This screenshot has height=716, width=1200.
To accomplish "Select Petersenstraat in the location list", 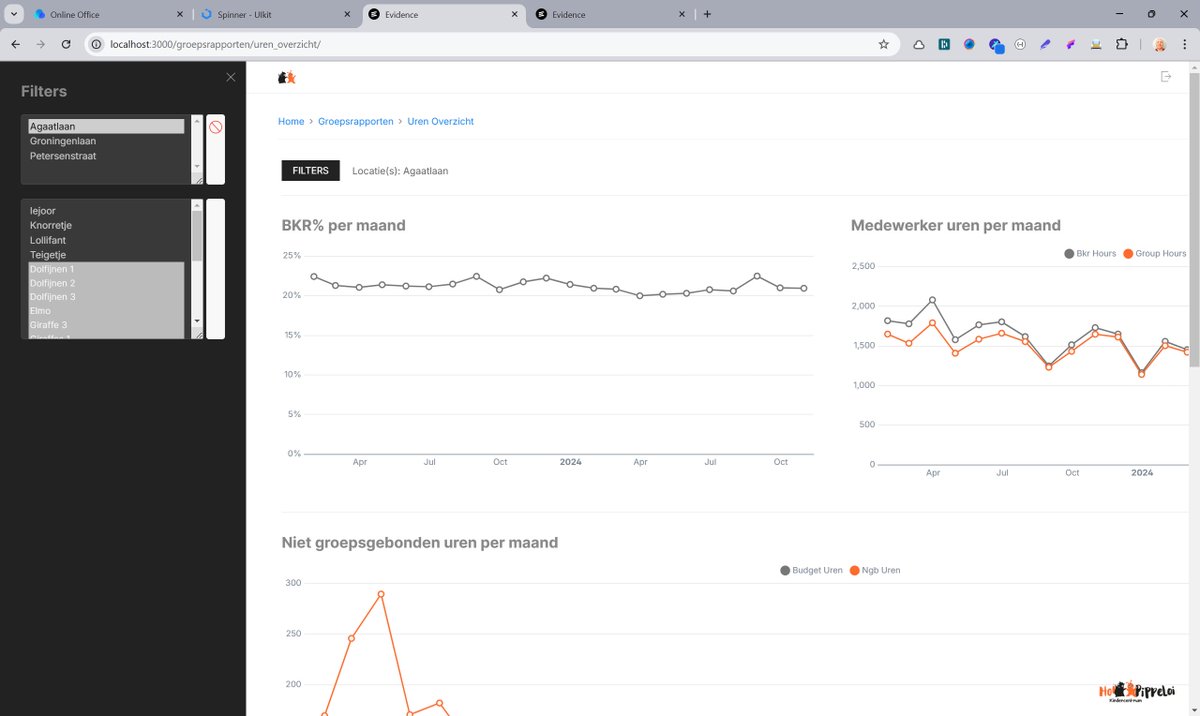I will coord(106,156).
